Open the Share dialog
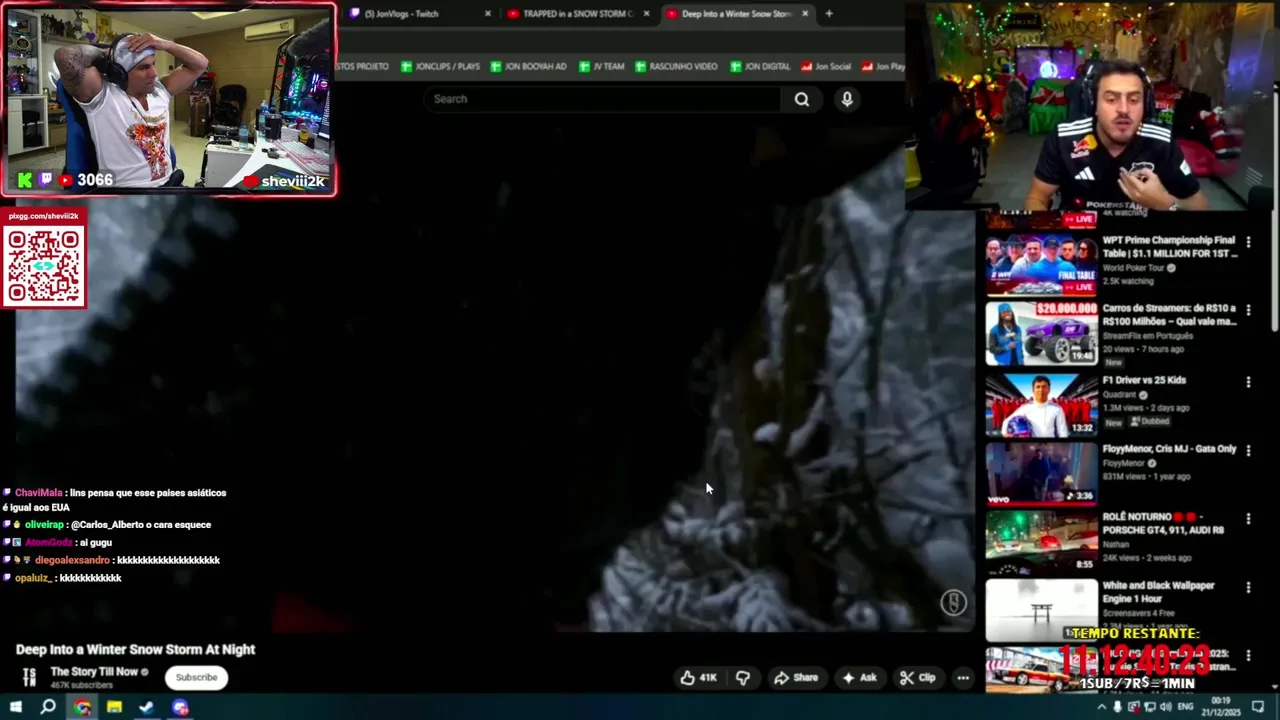 coord(796,677)
